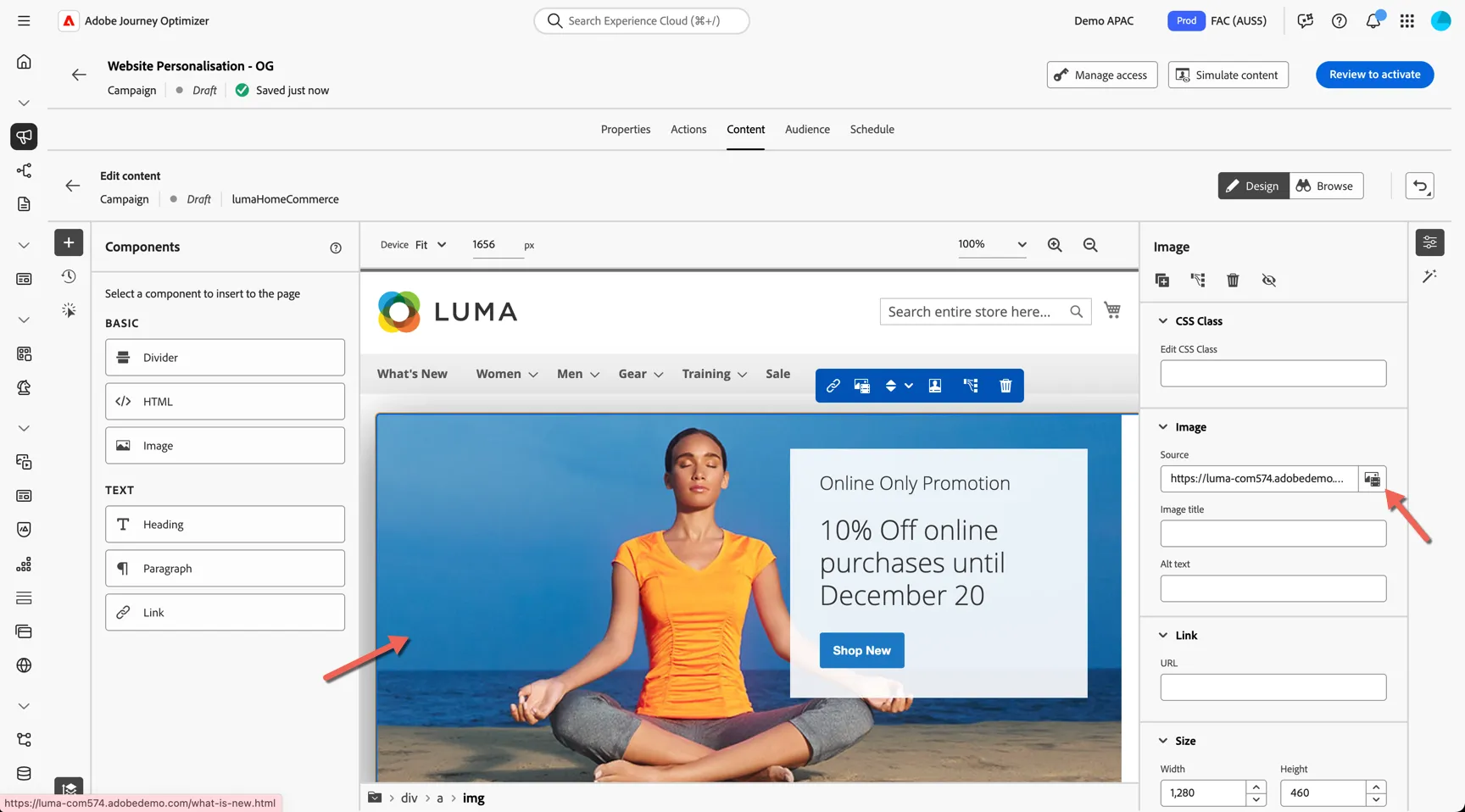This screenshot has width=1465, height=812.
Task: Click the undo arrow button
Action: click(1420, 186)
